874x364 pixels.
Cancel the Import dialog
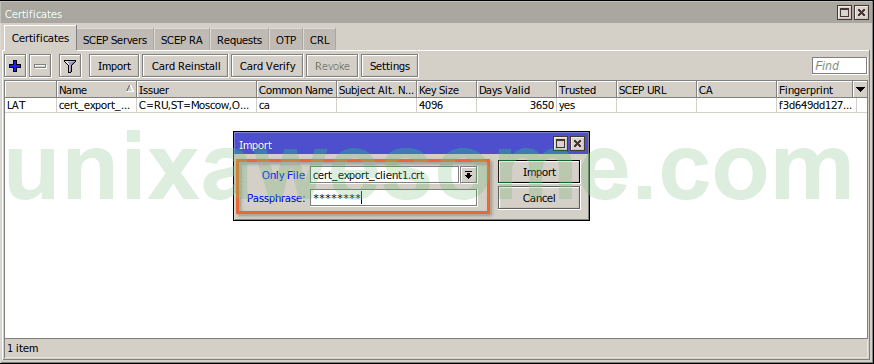(x=539, y=198)
